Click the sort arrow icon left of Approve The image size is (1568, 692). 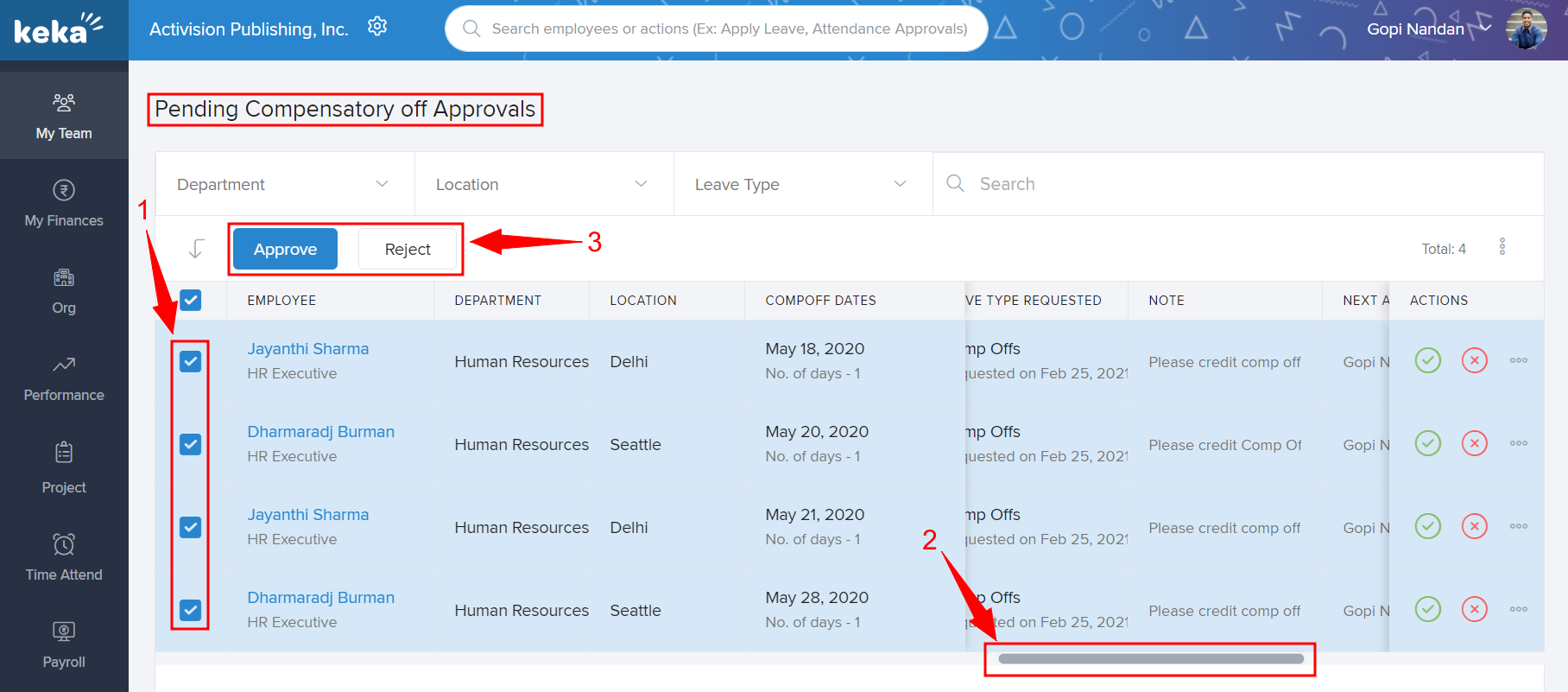[x=196, y=249]
